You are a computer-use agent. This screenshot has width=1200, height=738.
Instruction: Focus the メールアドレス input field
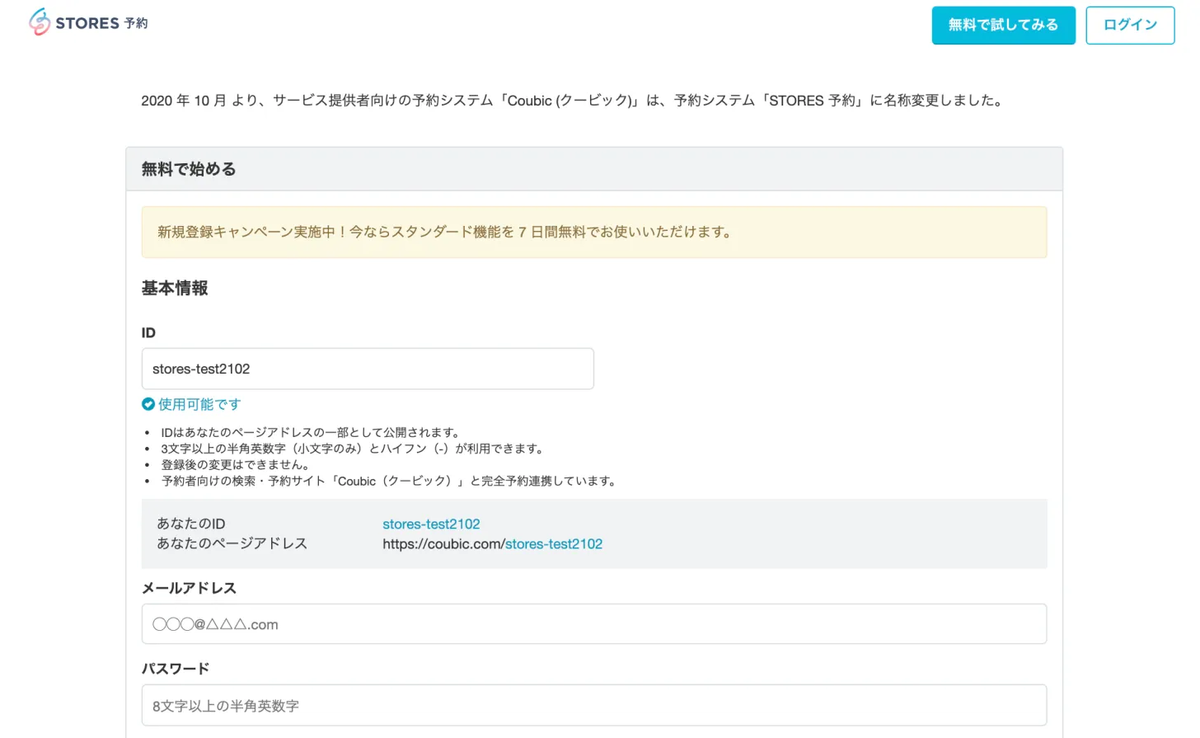click(594, 624)
